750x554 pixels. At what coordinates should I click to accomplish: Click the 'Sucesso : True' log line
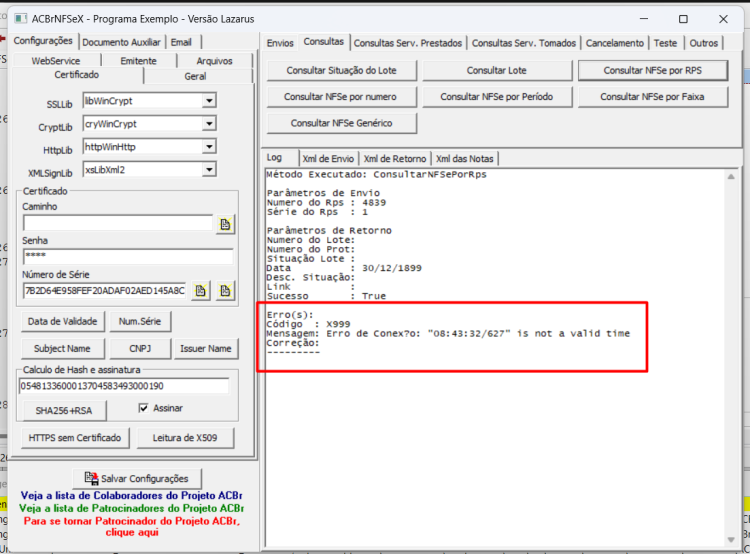click(326, 296)
